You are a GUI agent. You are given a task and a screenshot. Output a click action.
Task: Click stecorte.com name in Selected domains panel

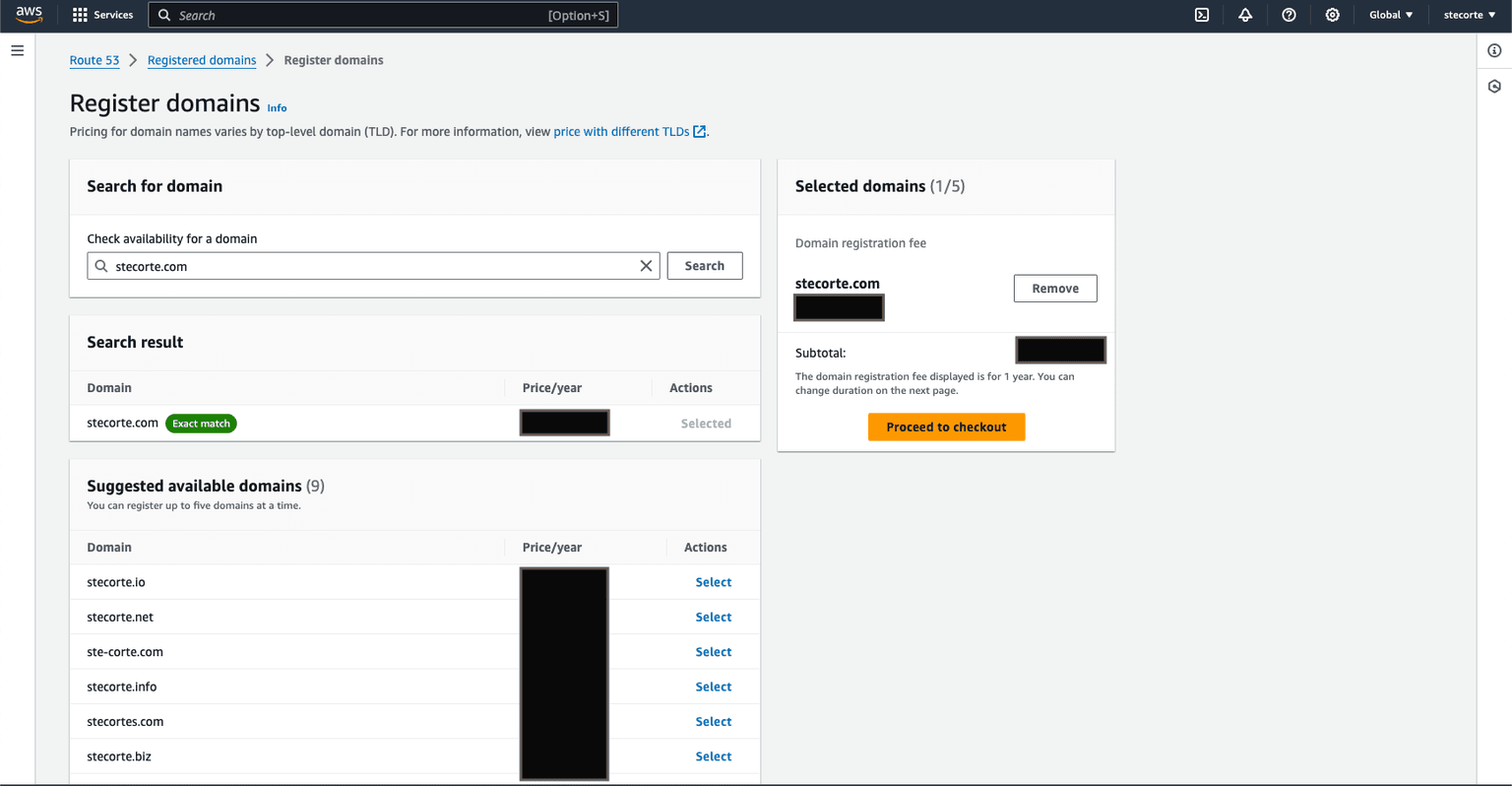pyautogui.click(x=838, y=284)
